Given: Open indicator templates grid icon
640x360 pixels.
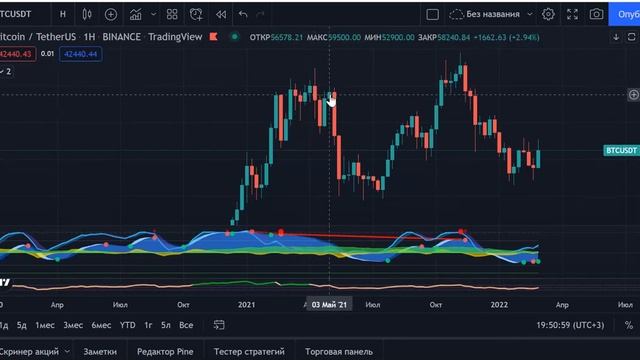Looking at the screenshot, I should click(x=172, y=14).
